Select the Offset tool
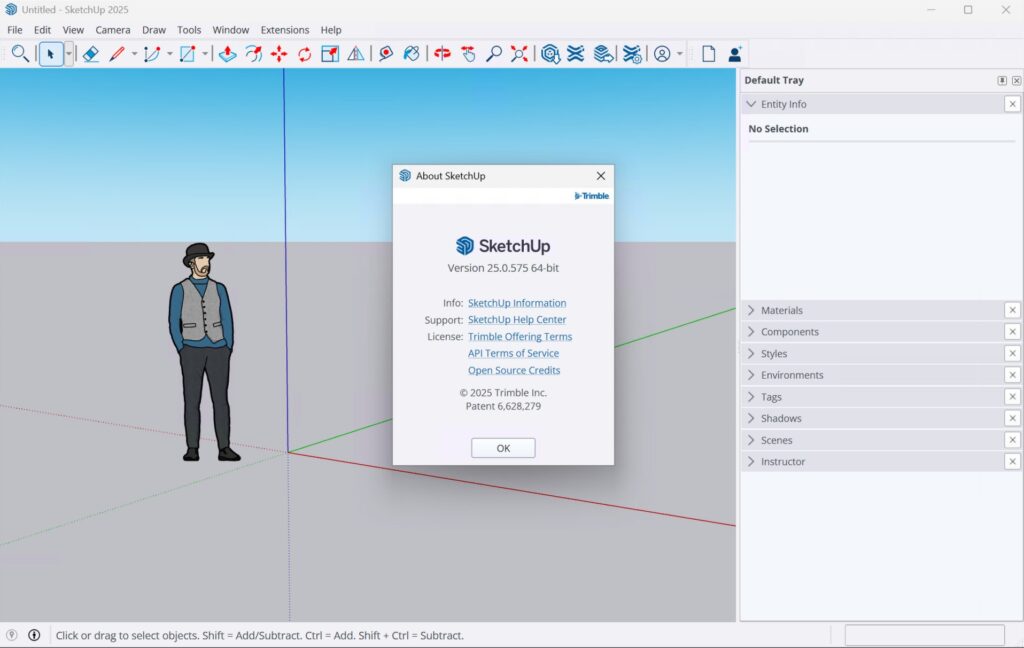This screenshot has height=648, width=1024. [253, 54]
